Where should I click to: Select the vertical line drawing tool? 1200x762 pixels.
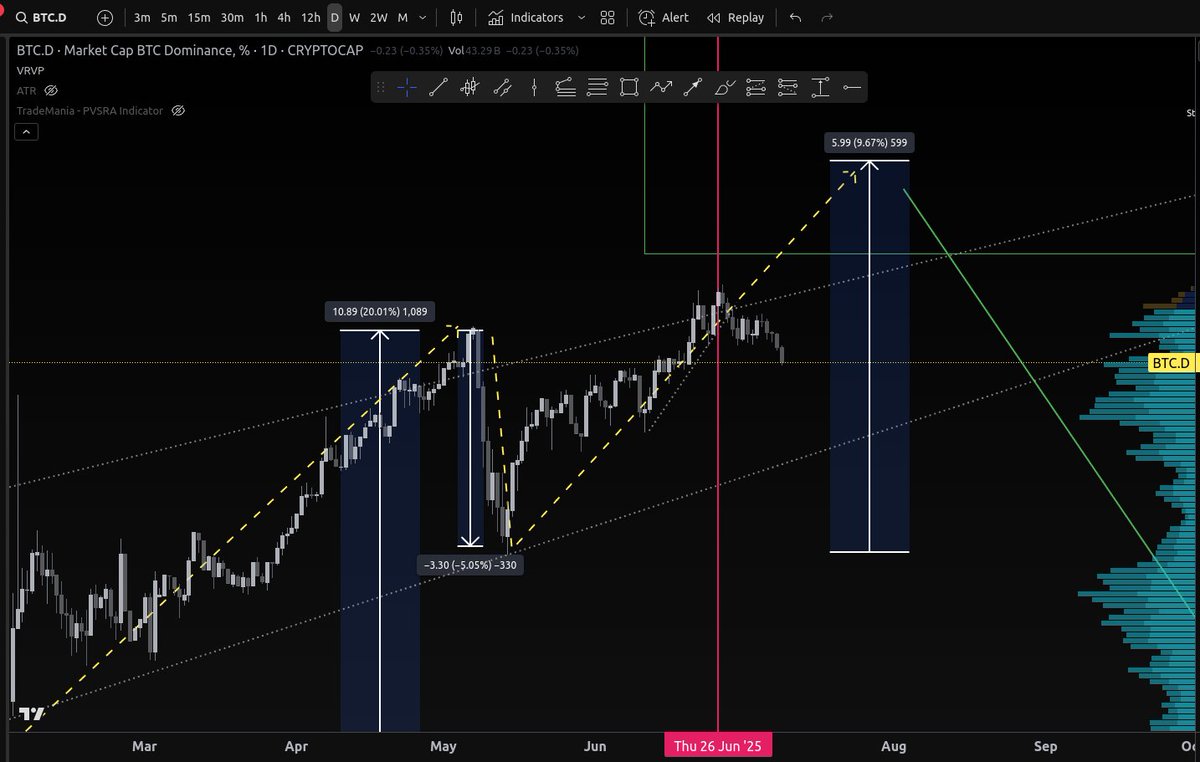coord(535,87)
